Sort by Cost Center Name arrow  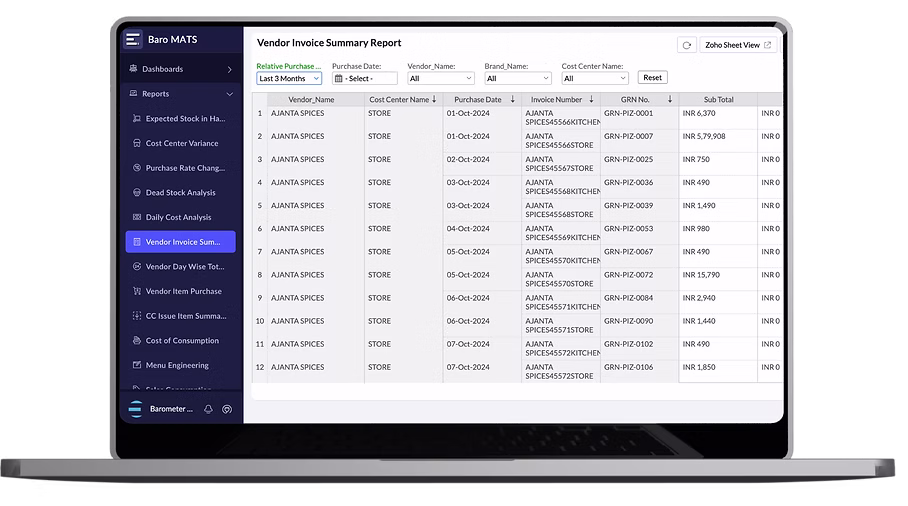pos(434,99)
